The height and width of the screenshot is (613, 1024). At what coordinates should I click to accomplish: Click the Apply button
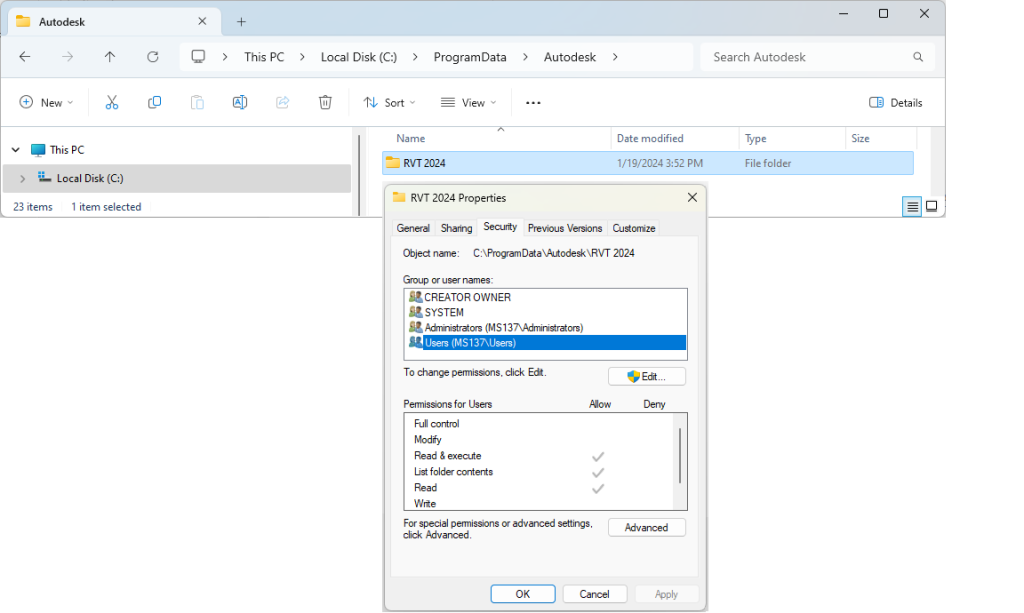pyautogui.click(x=666, y=594)
